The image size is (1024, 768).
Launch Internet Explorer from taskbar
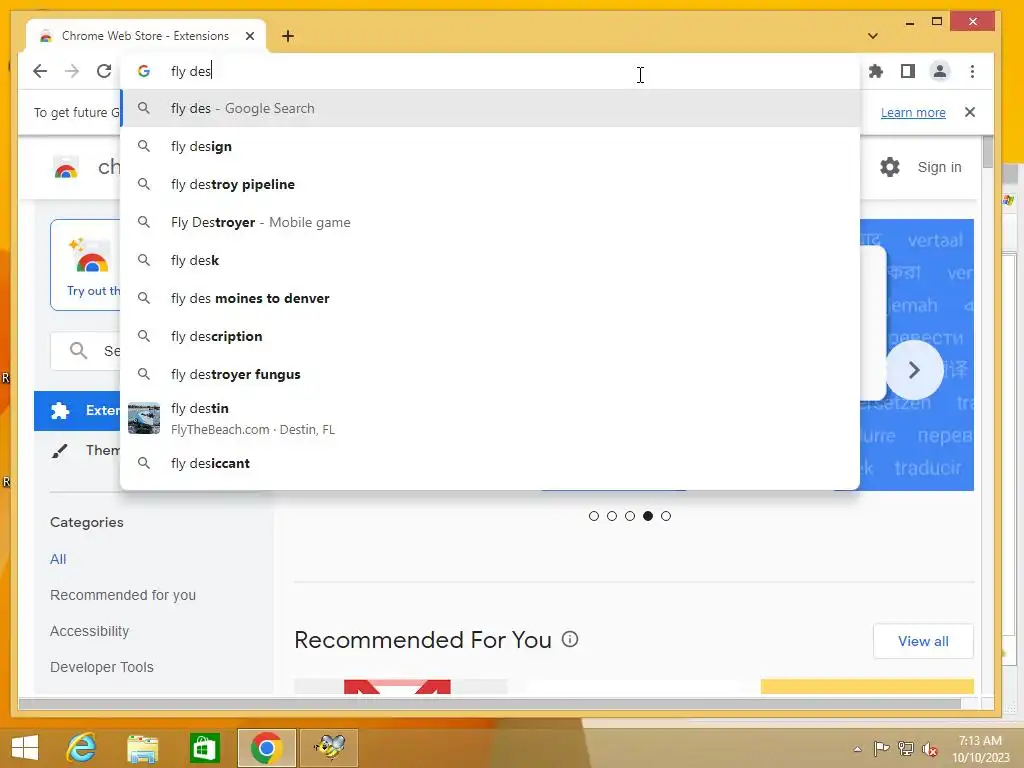82,747
